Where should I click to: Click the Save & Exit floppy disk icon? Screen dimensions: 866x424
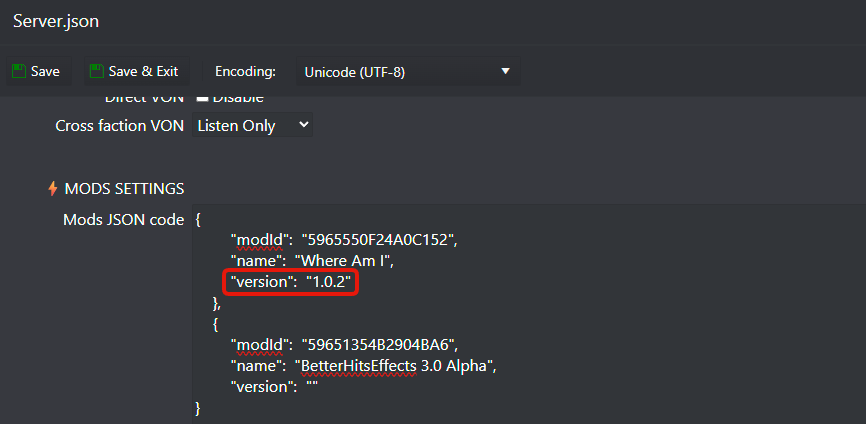pyautogui.click(x=96, y=71)
